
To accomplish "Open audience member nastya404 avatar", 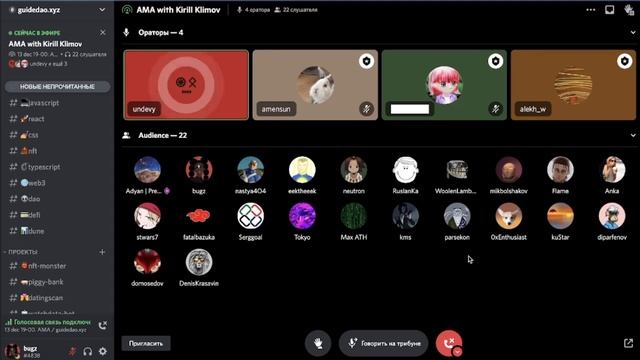I will [250, 169].
